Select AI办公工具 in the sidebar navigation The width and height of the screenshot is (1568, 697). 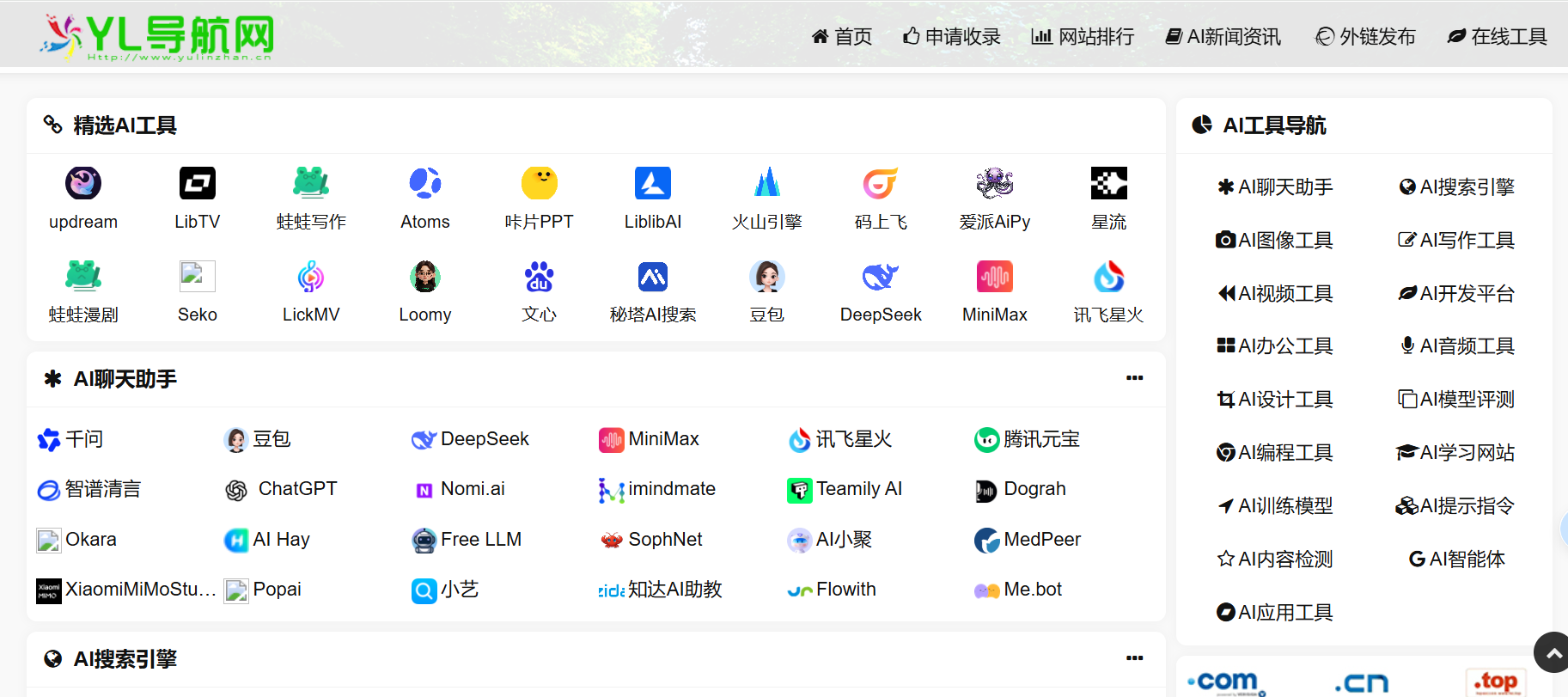tap(1275, 345)
